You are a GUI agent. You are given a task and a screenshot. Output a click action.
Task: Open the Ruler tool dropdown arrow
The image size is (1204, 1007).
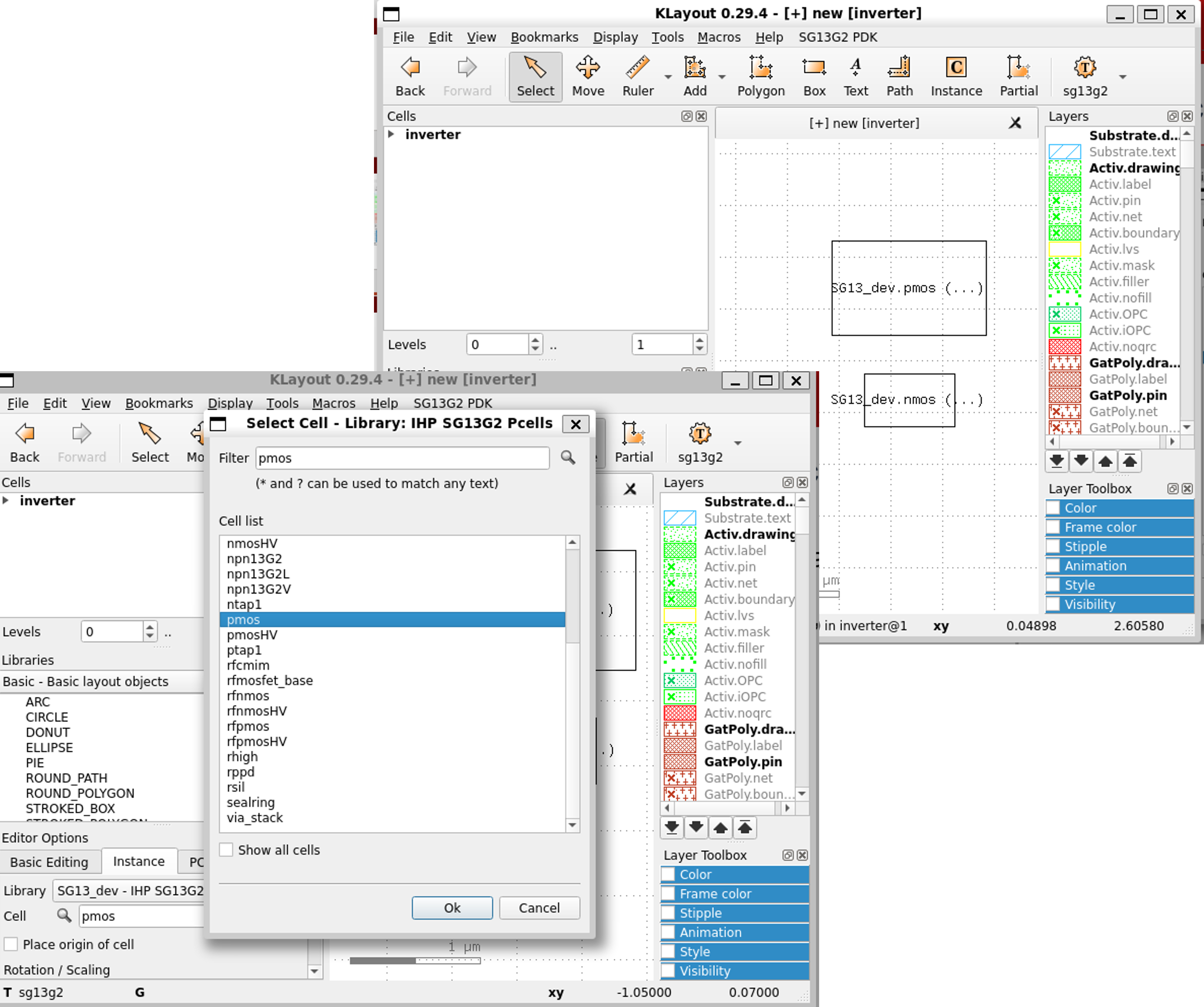click(x=668, y=77)
